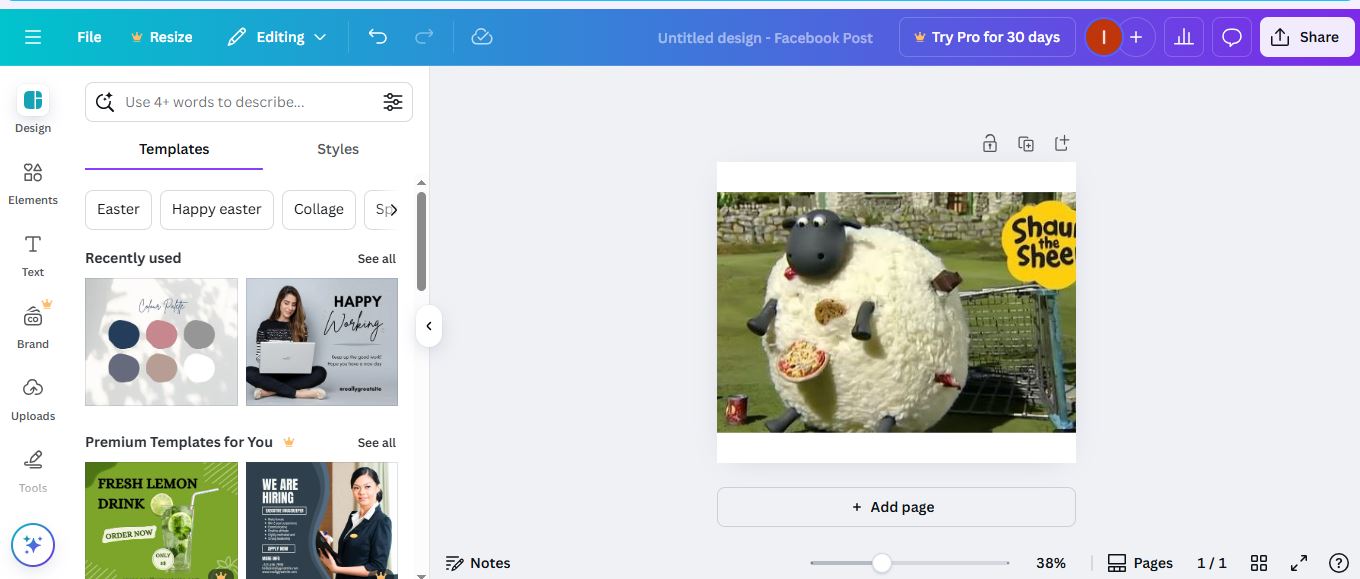This screenshot has height=579, width=1360.
Task: Select the Shaun the Sheep image on canvas
Action: [896, 312]
